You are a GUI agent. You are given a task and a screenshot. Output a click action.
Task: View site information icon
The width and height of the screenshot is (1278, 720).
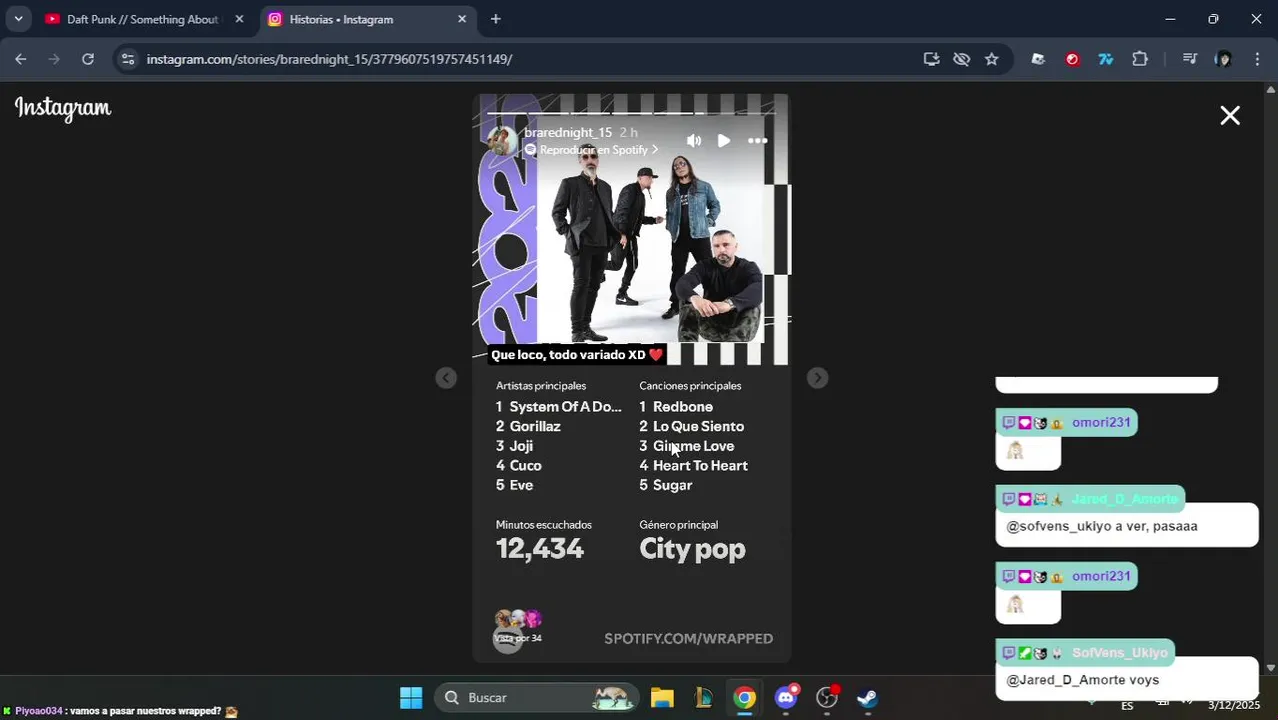[127, 59]
